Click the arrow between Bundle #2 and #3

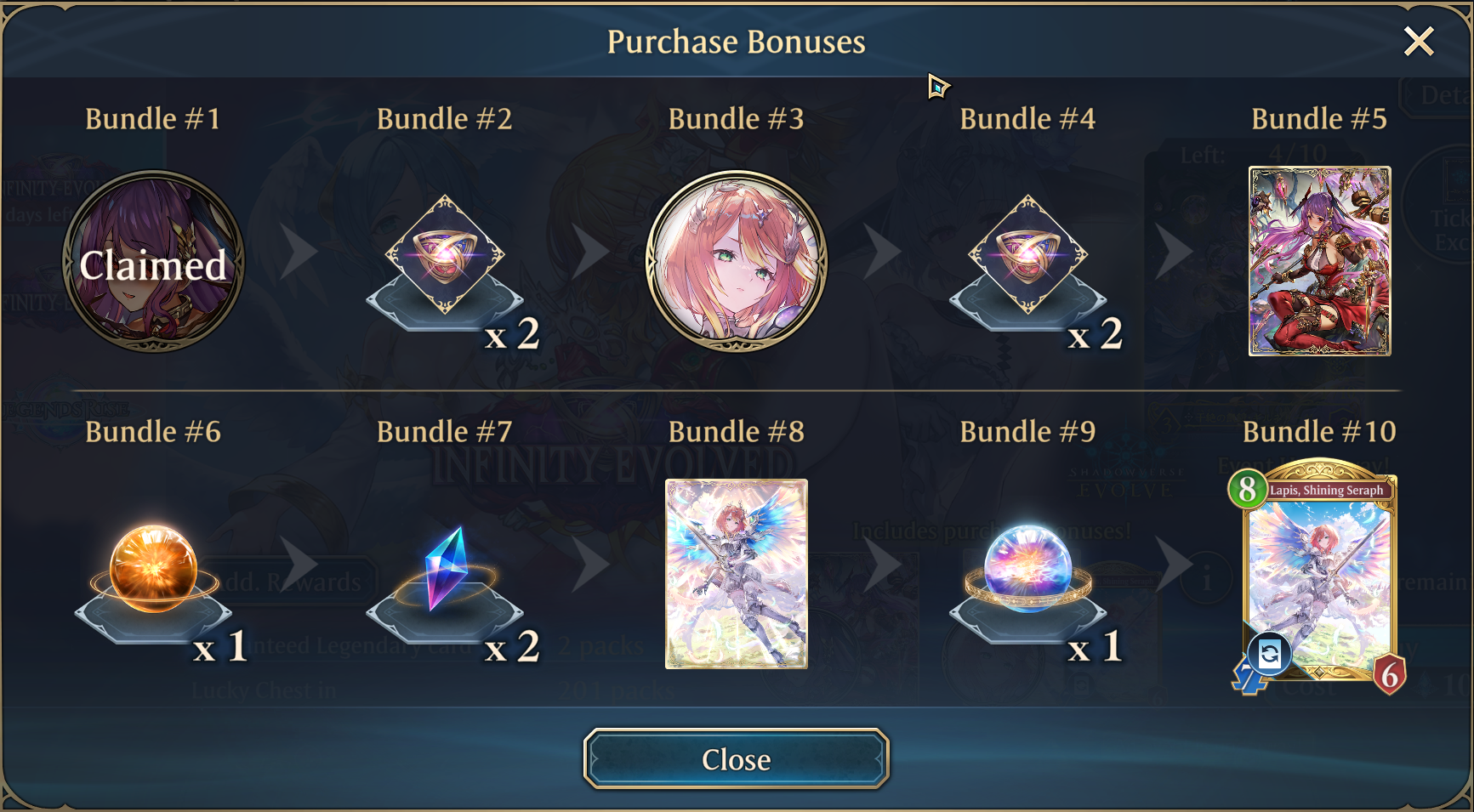tap(590, 252)
